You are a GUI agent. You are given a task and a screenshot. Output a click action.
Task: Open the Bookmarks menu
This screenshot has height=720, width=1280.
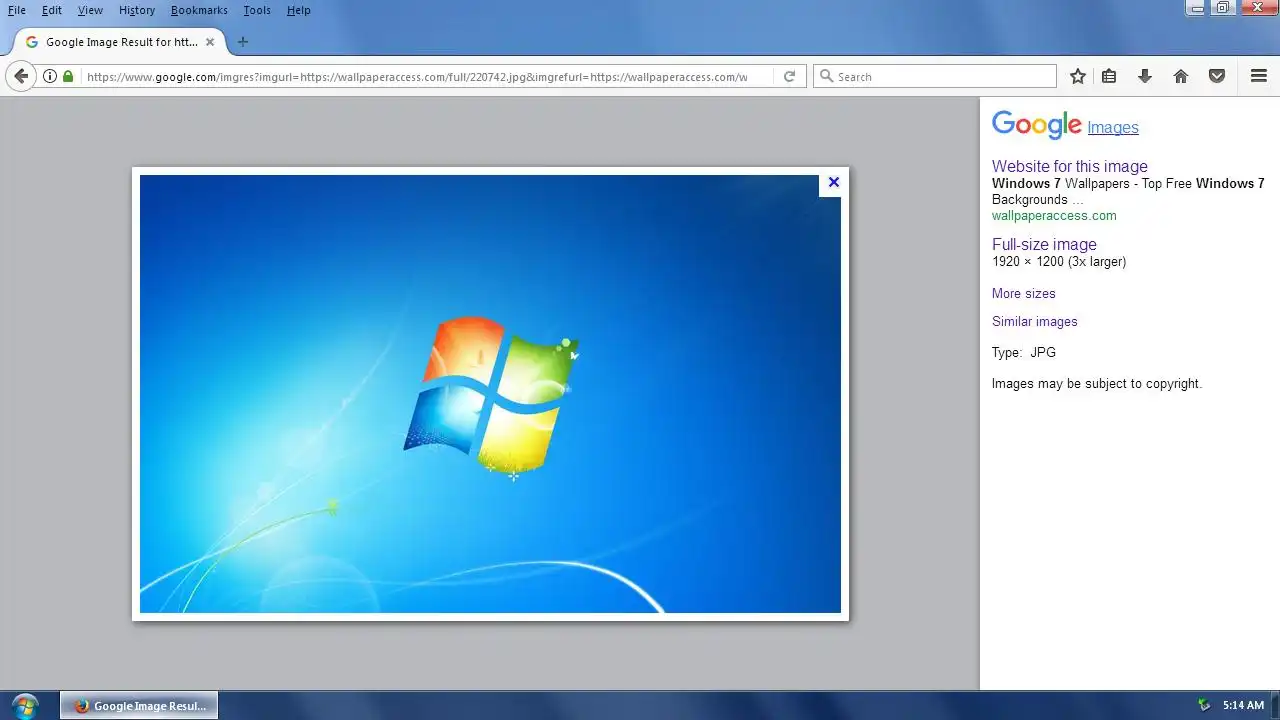pos(199,10)
